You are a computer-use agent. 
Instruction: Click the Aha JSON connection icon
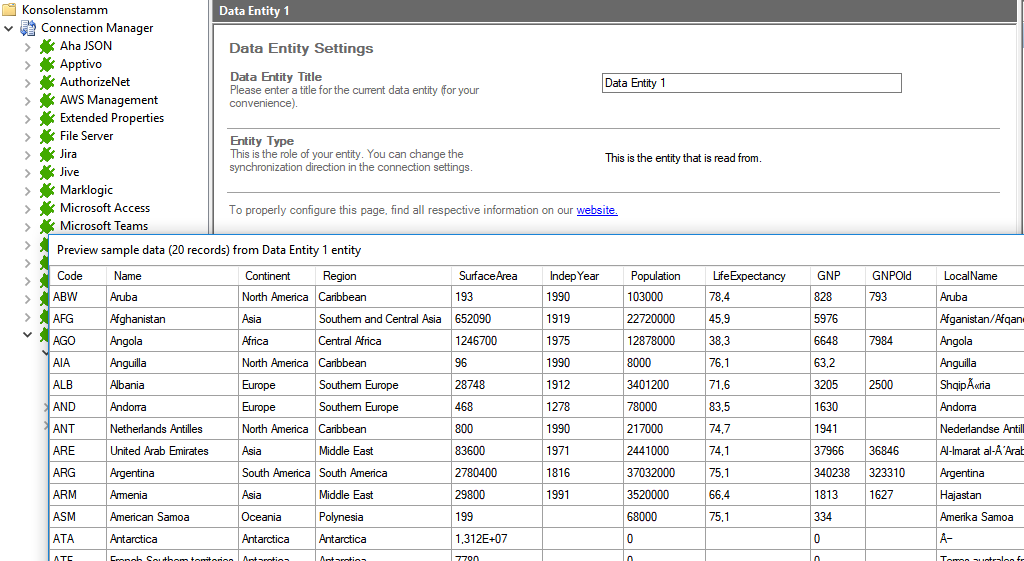pyautogui.click(x=46, y=46)
